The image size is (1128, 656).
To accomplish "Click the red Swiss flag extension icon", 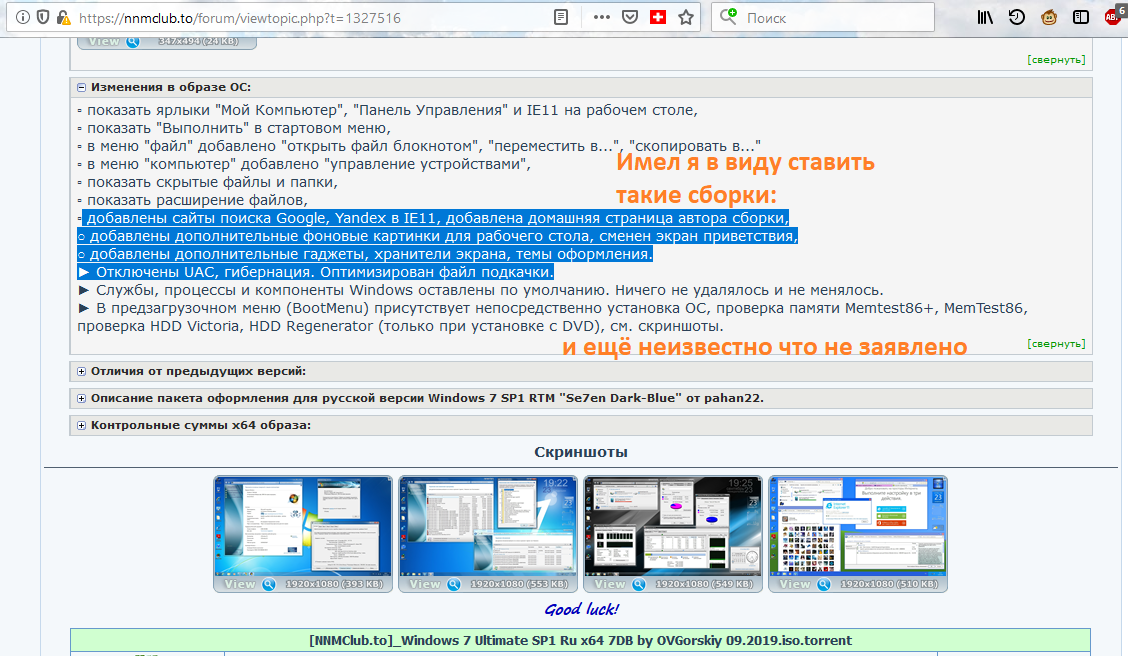I will point(658,17).
